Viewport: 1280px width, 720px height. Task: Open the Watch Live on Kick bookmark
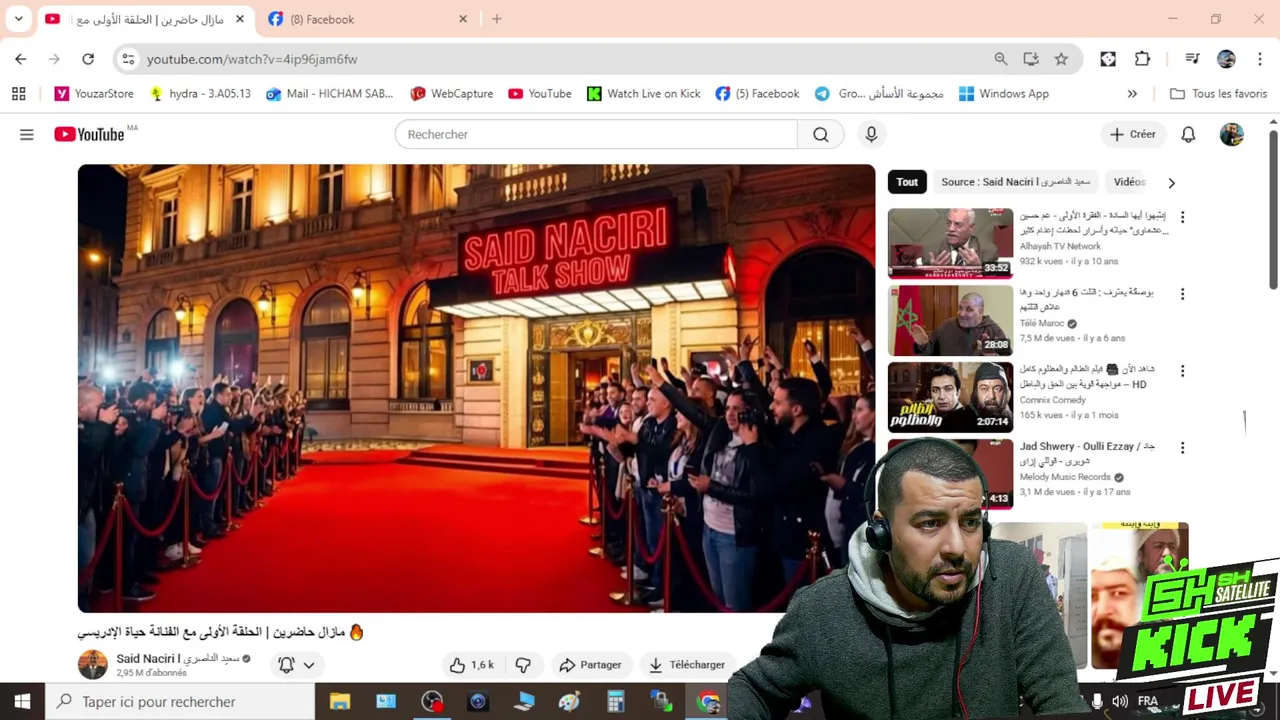pyautogui.click(x=643, y=94)
